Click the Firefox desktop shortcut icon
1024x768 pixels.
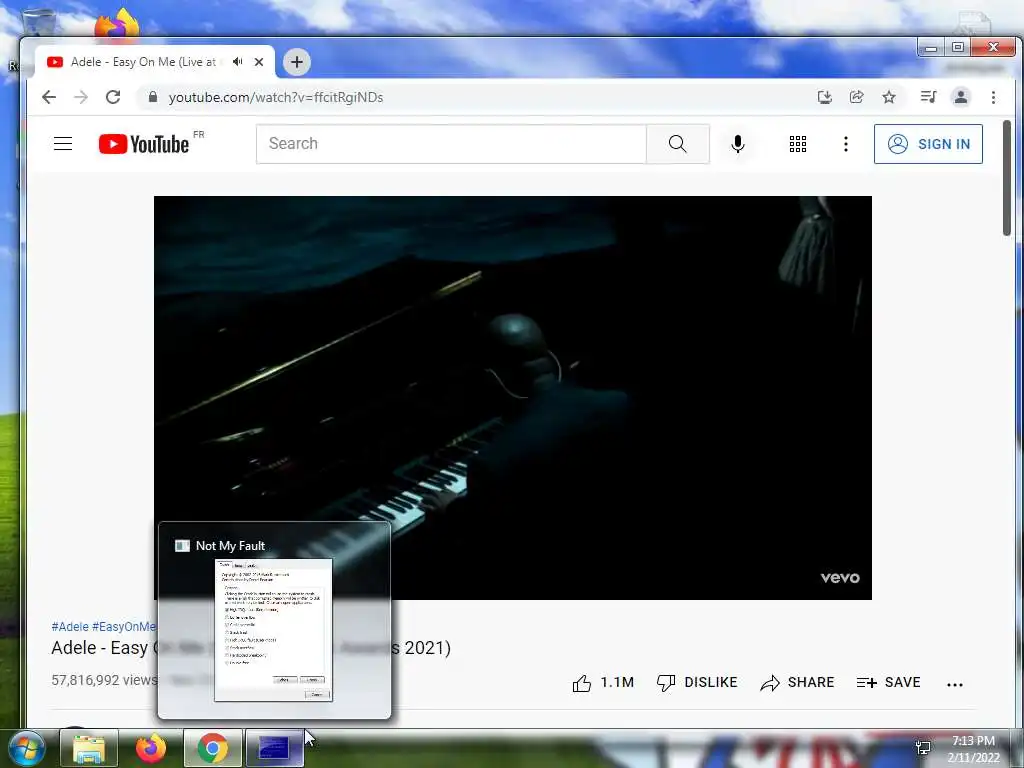click(x=117, y=24)
